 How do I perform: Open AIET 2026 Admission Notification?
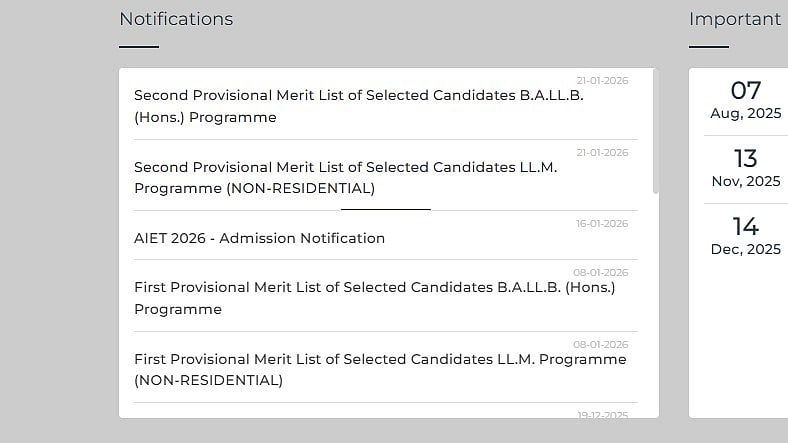(259, 238)
